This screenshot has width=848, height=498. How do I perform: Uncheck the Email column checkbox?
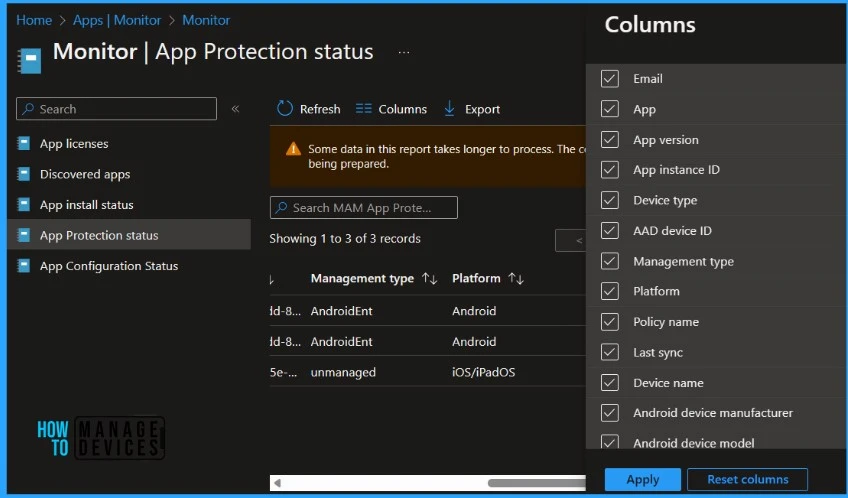pyautogui.click(x=610, y=78)
